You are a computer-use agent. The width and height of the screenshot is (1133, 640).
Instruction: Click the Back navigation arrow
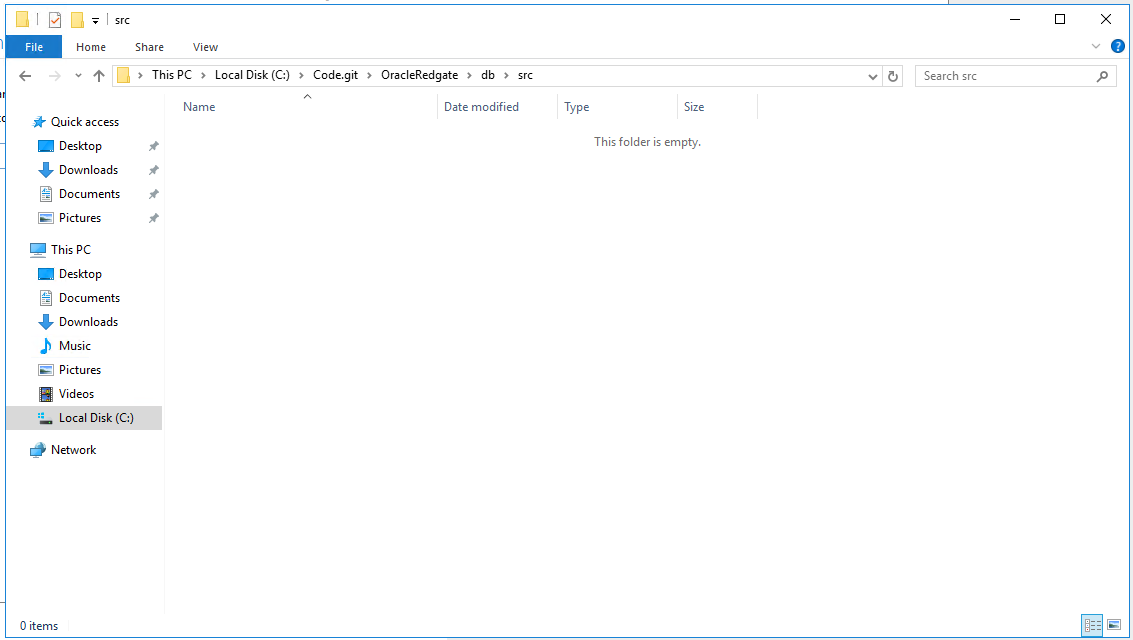[x=26, y=76]
